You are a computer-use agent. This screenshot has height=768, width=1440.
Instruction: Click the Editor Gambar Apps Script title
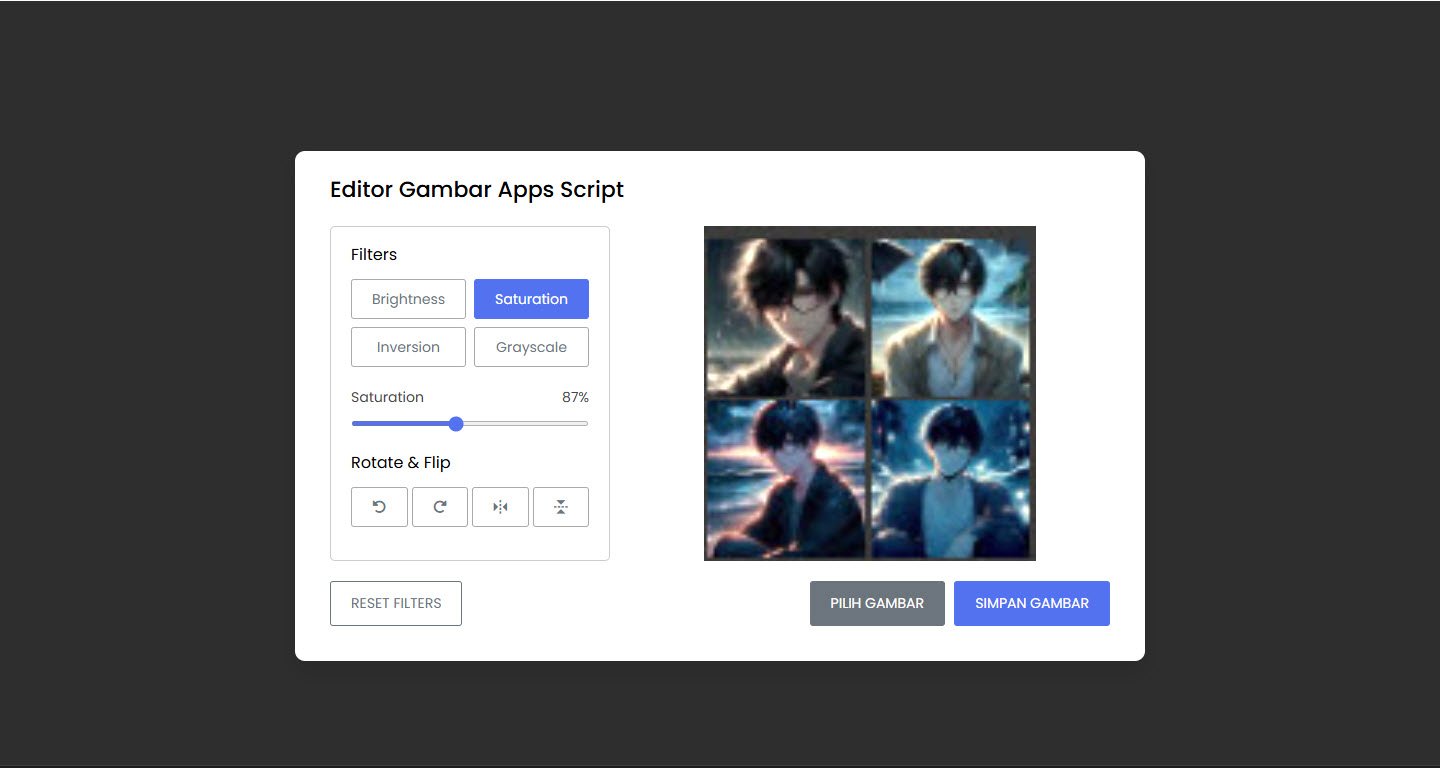point(477,190)
